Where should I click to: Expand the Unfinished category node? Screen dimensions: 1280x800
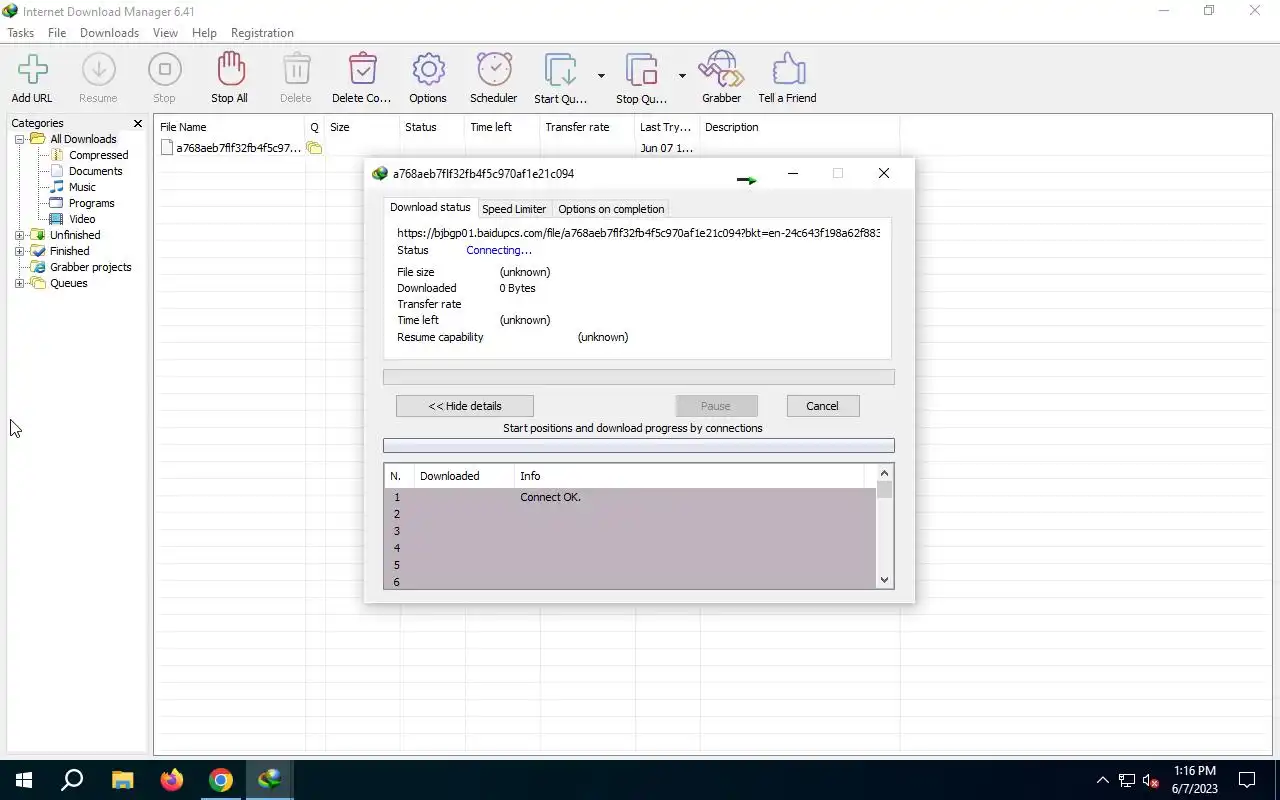(x=19, y=235)
